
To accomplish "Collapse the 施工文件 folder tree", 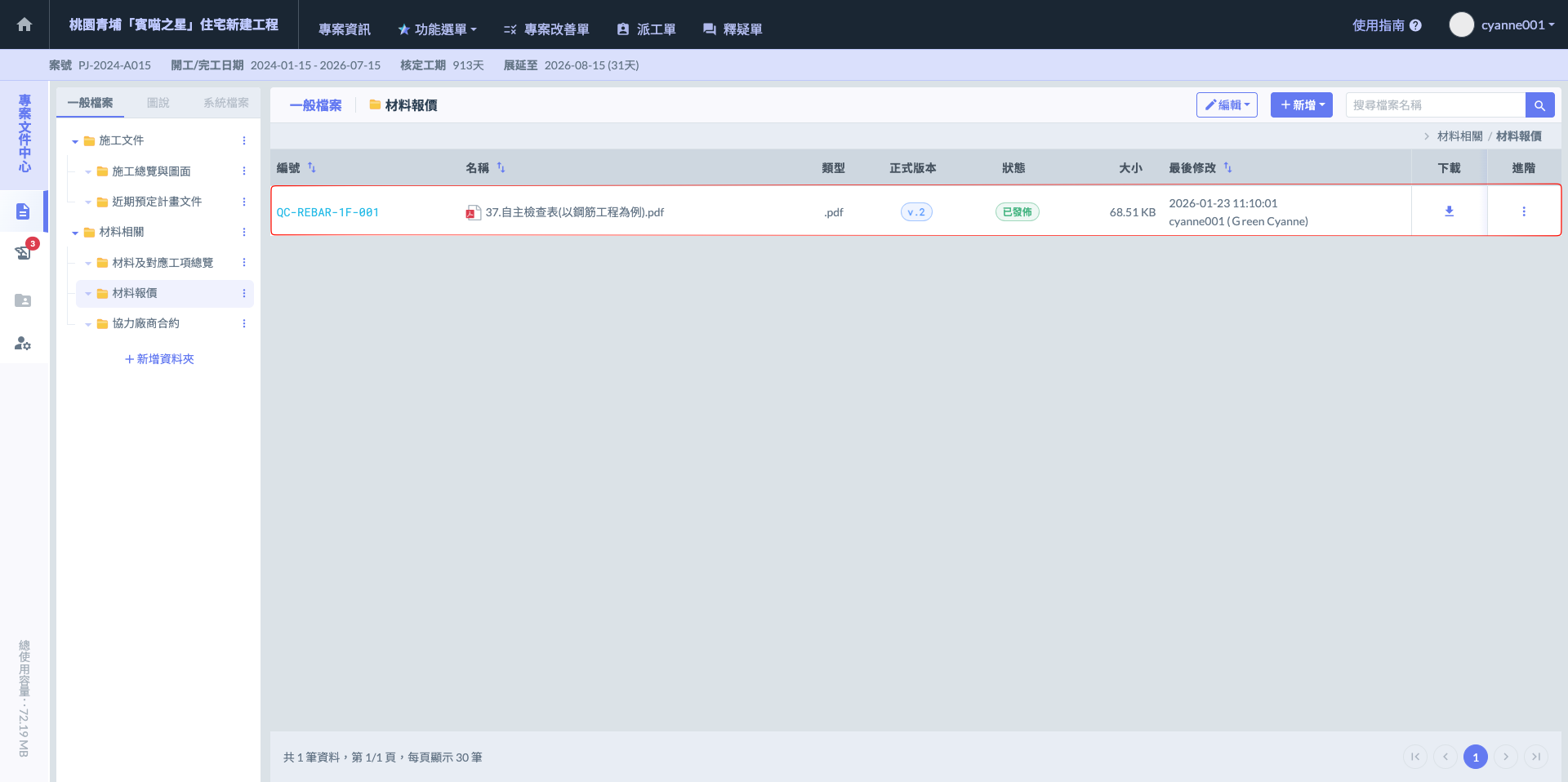I will click(75, 141).
